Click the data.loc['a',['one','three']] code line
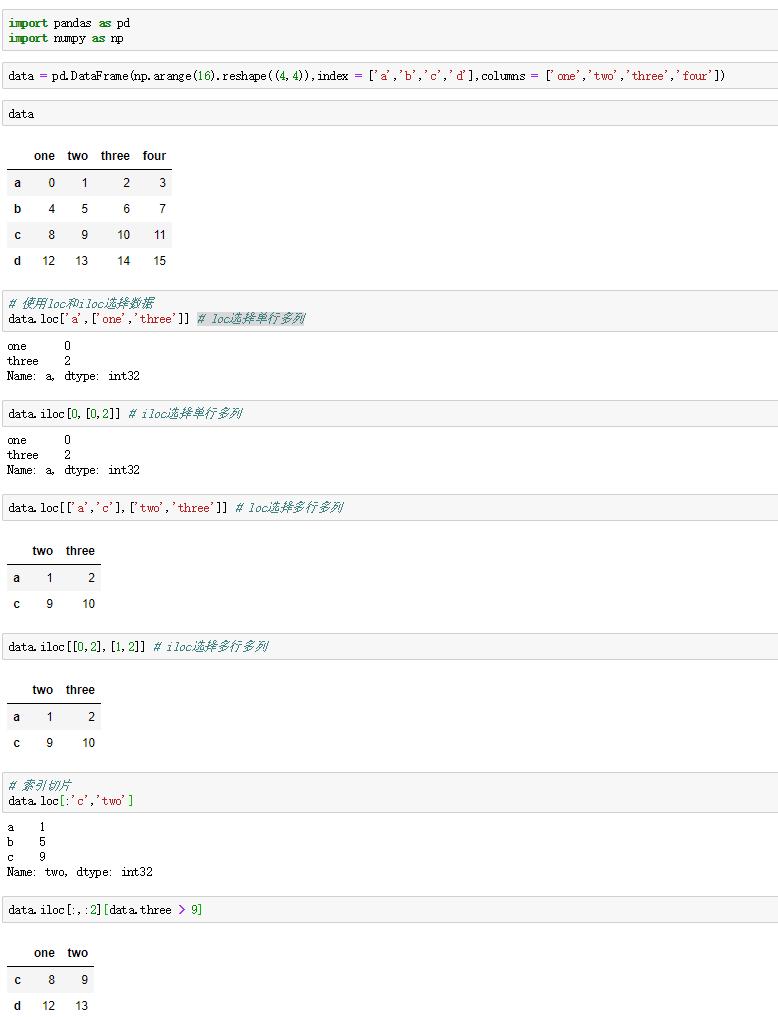778x1017 pixels. [99, 318]
